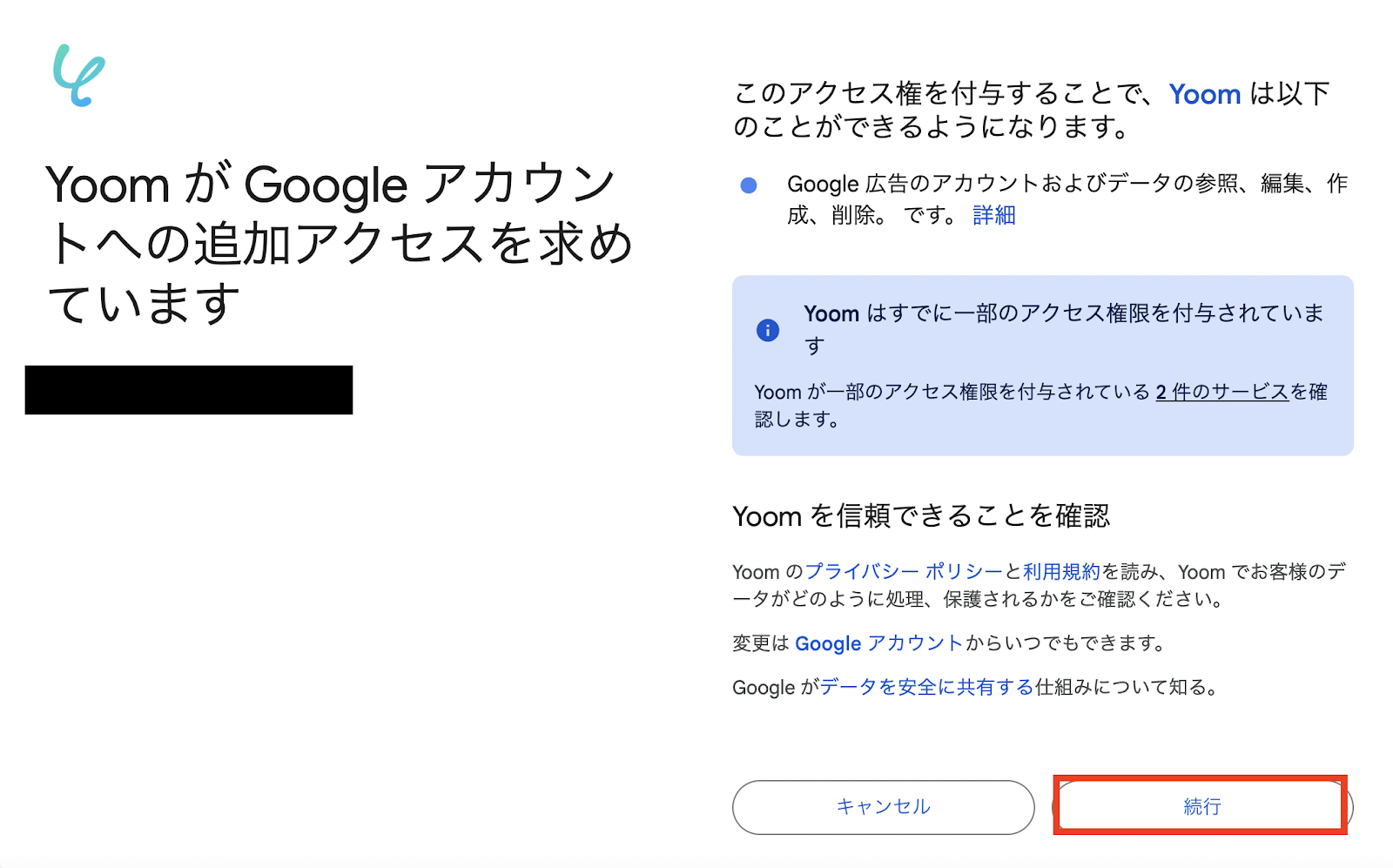Click the Yoom を信頼できることを確認 heading
The width and height of the screenshot is (1393, 868).
pyautogui.click(x=921, y=516)
